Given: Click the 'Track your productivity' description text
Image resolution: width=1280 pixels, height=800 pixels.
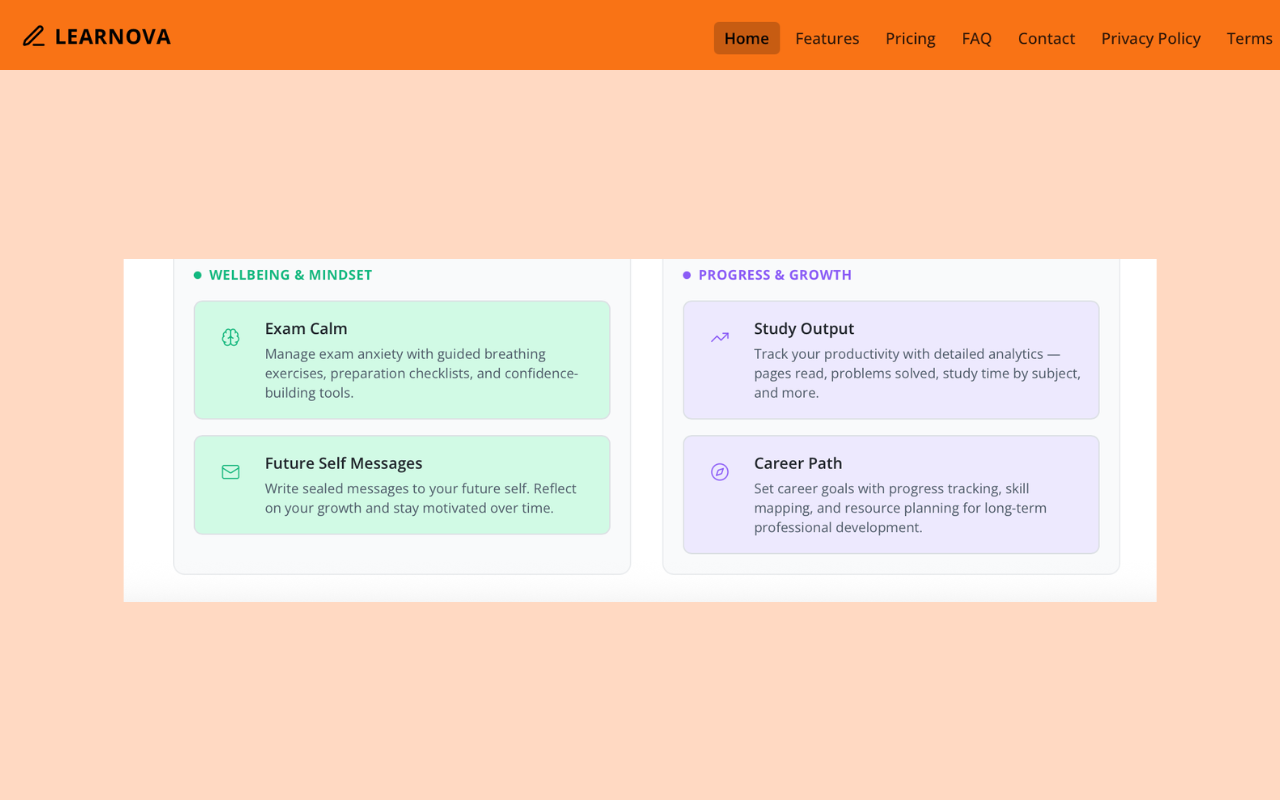Looking at the screenshot, I should (917, 373).
